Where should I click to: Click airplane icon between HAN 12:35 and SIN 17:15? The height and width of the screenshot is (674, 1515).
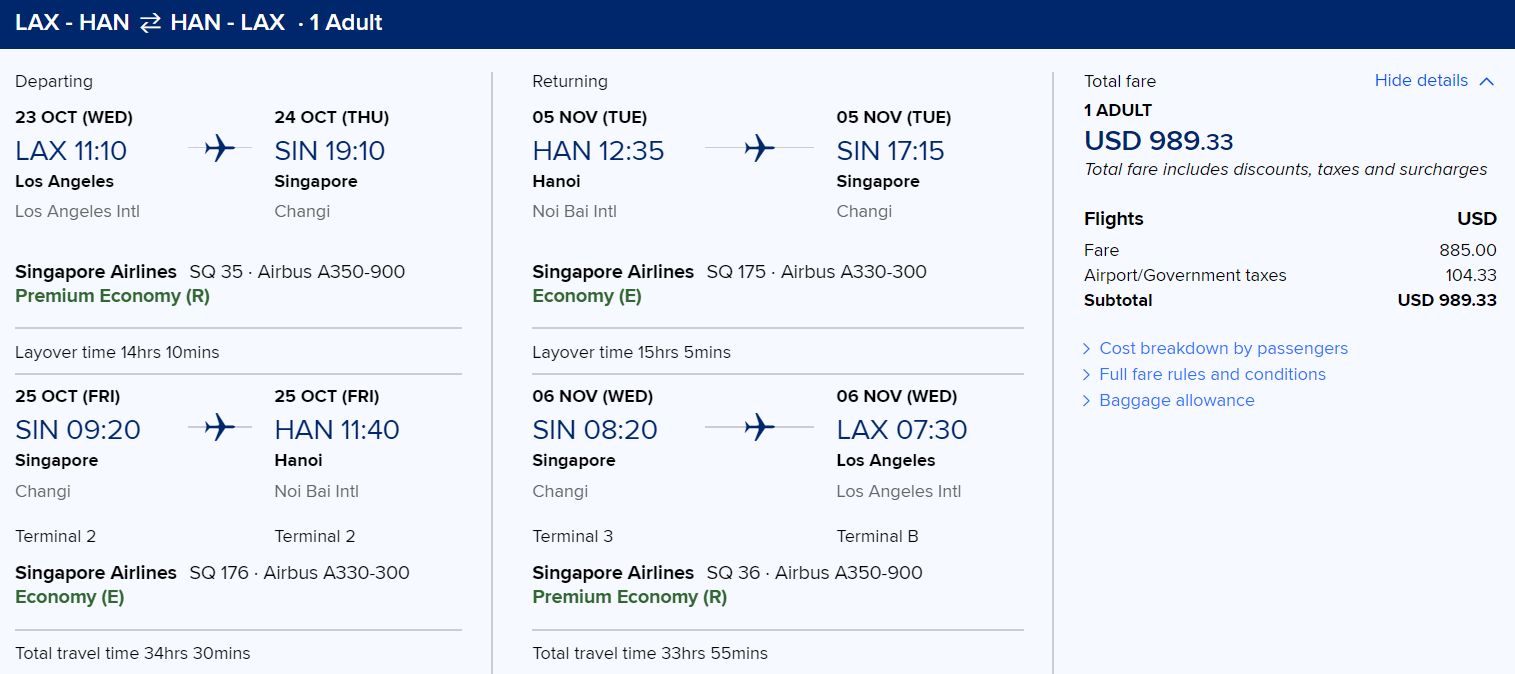pyautogui.click(x=759, y=149)
